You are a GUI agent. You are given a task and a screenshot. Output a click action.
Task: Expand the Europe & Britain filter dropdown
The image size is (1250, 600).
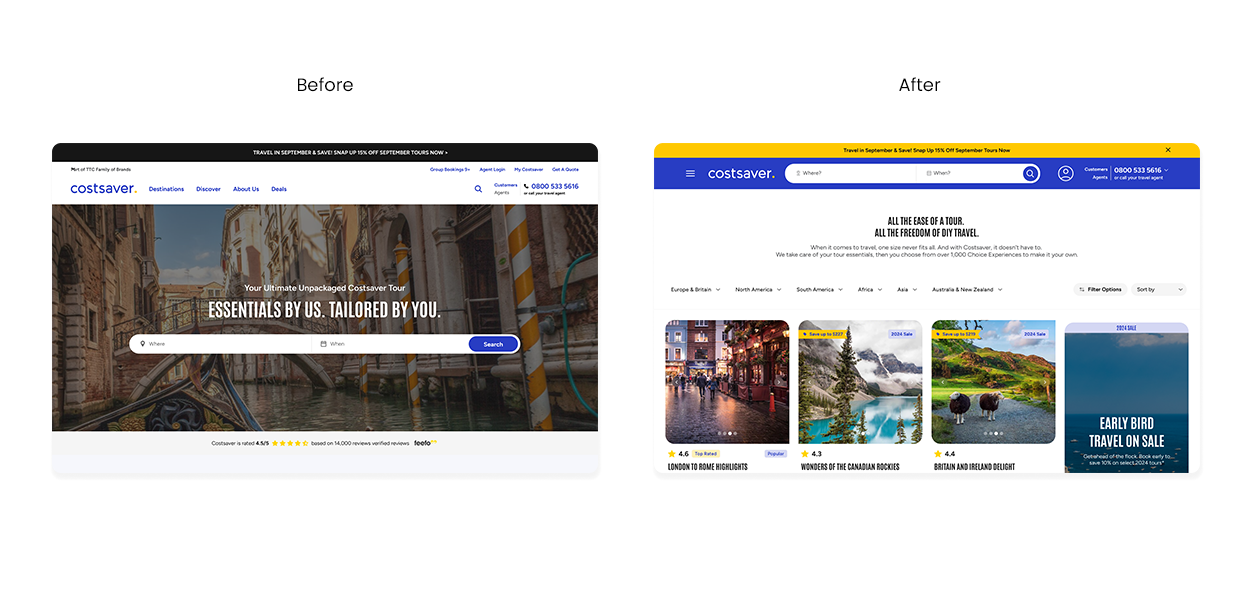click(695, 290)
